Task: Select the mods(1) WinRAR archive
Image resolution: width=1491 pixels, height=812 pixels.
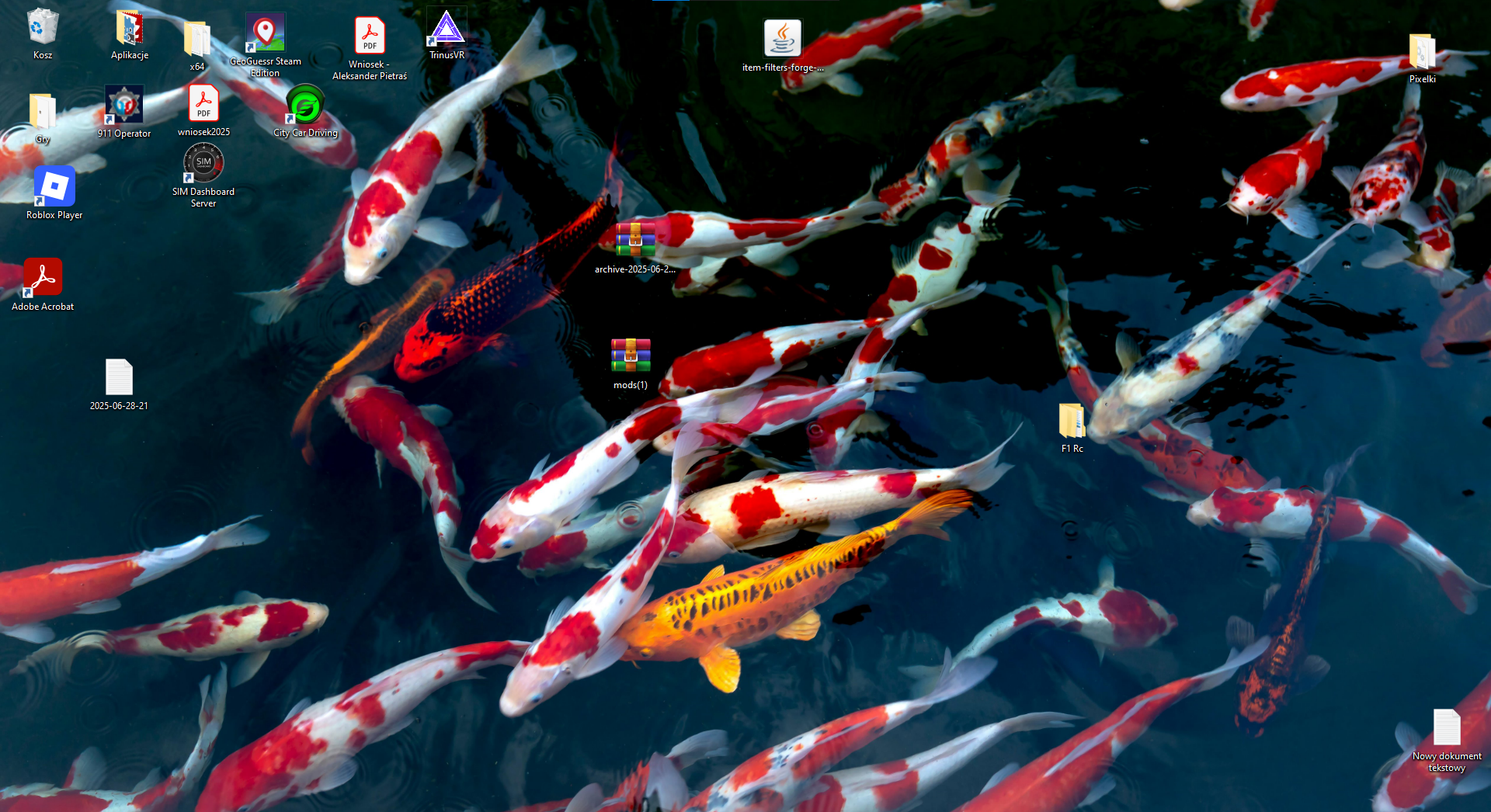Action: point(631,356)
